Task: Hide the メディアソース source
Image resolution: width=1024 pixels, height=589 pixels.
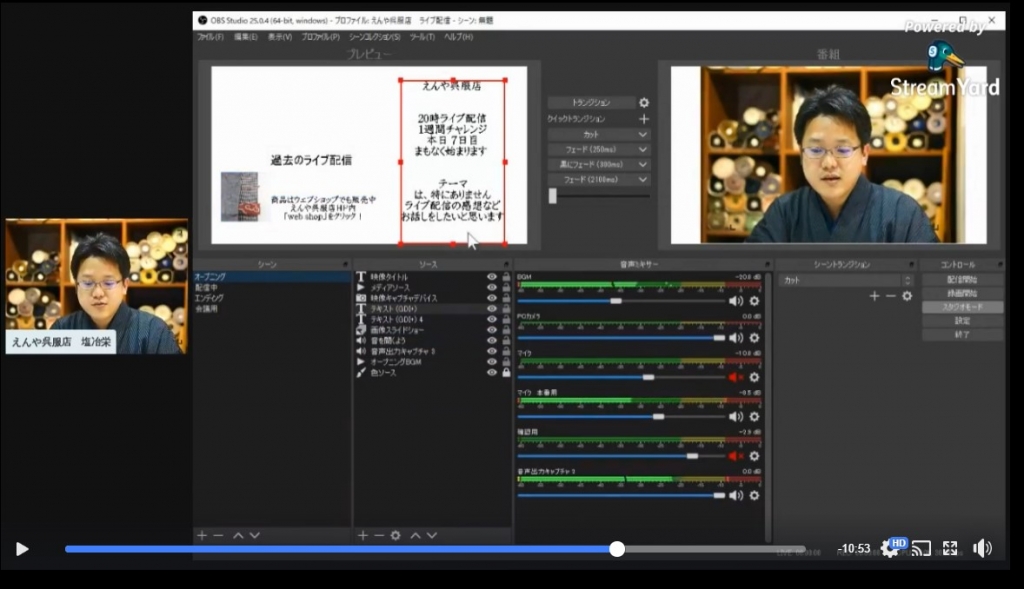Action: click(492, 287)
